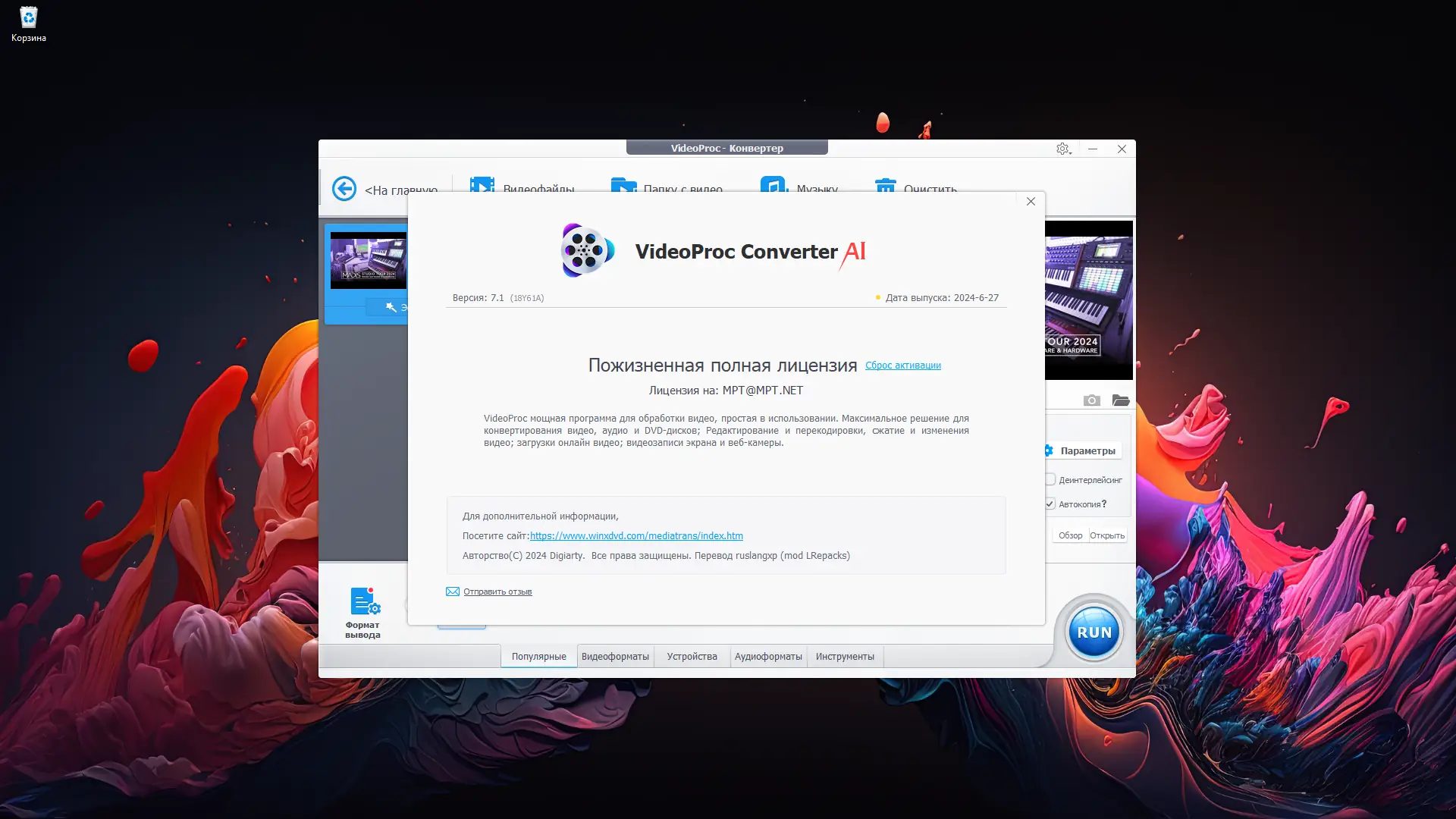Click the Формат вывода icon
1456x819 pixels.
[x=364, y=602]
